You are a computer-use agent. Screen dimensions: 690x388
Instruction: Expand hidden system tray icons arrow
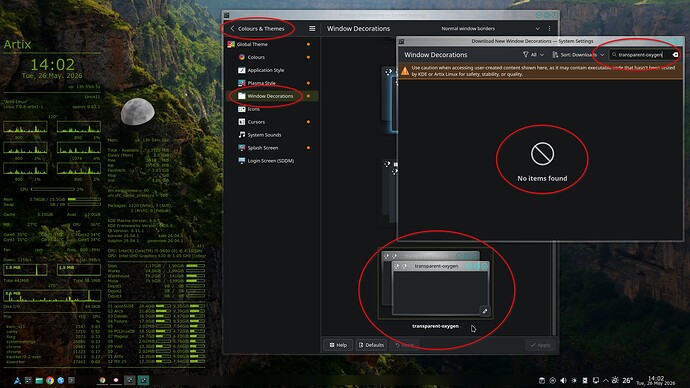pos(606,381)
